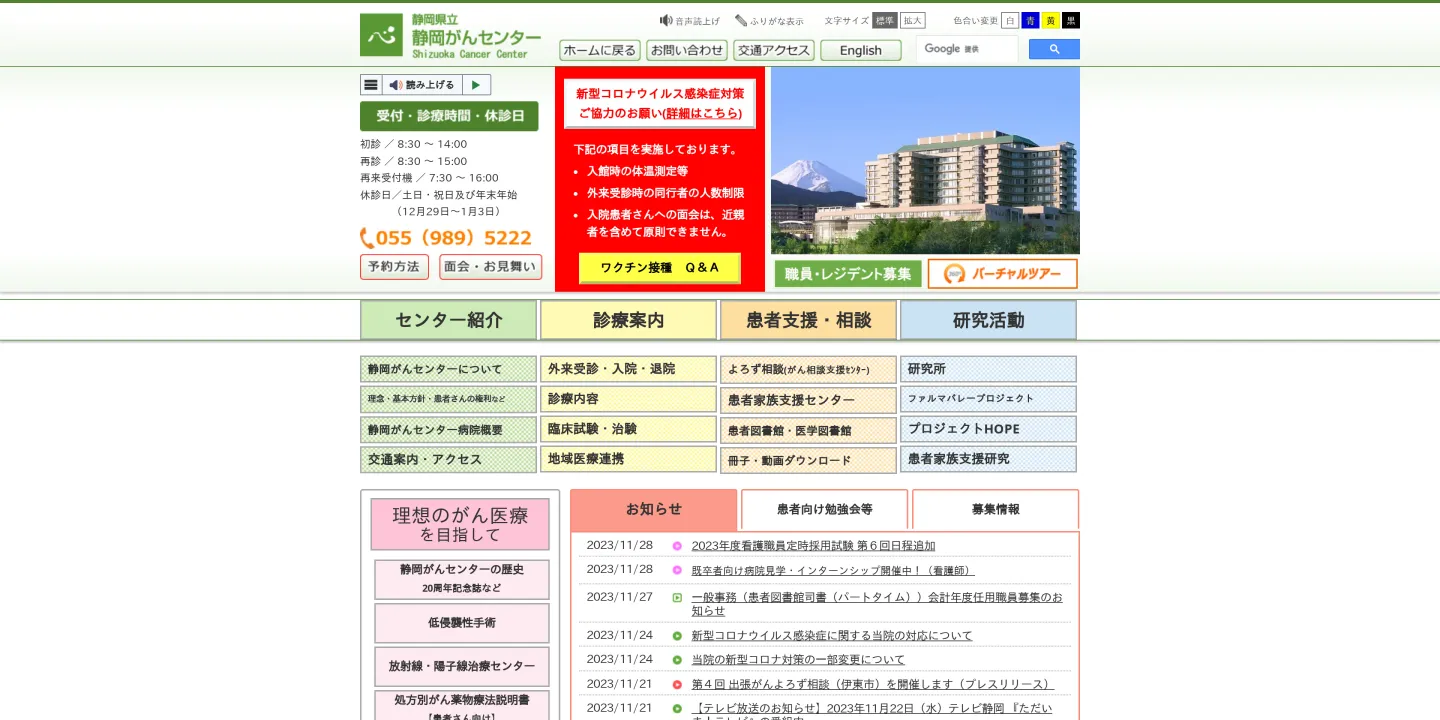The width and height of the screenshot is (1440, 720).
Task: Click 研究所 link
Action: click(989, 369)
